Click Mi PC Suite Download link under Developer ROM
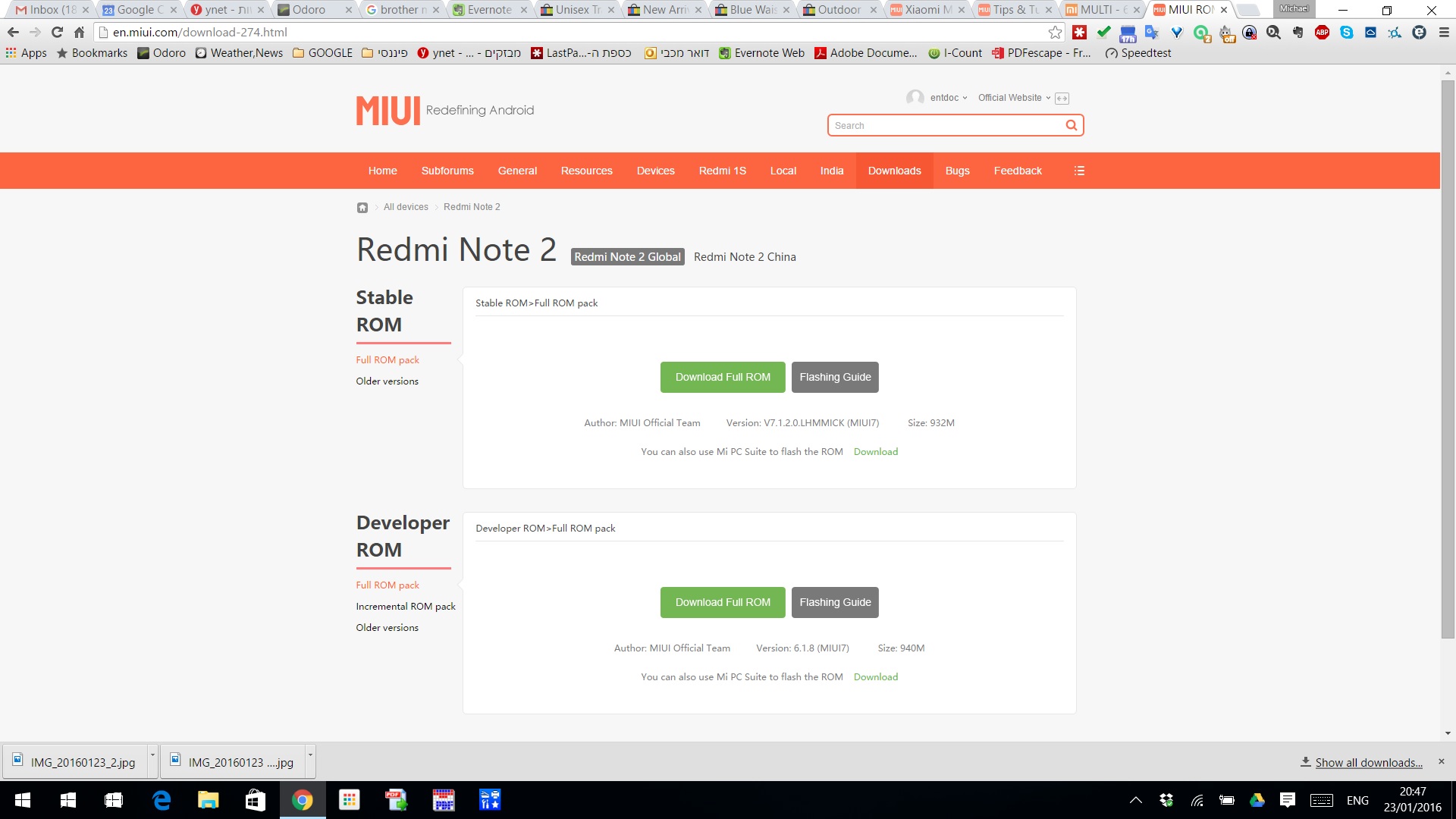The height and width of the screenshot is (819, 1456). [x=875, y=677]
